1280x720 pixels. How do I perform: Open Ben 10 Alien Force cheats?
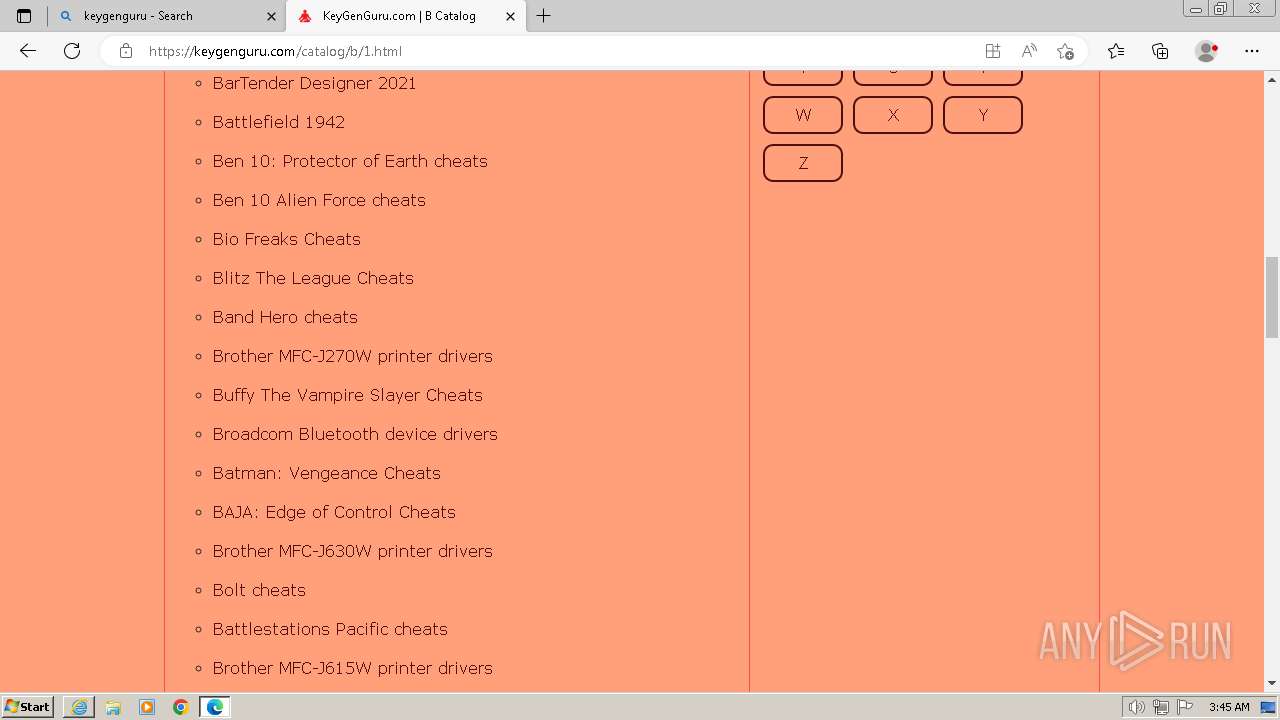point(319,200)
